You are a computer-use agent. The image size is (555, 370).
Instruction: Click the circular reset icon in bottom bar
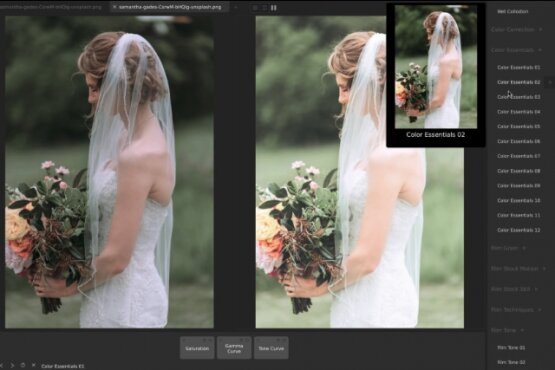coord(23,365)
